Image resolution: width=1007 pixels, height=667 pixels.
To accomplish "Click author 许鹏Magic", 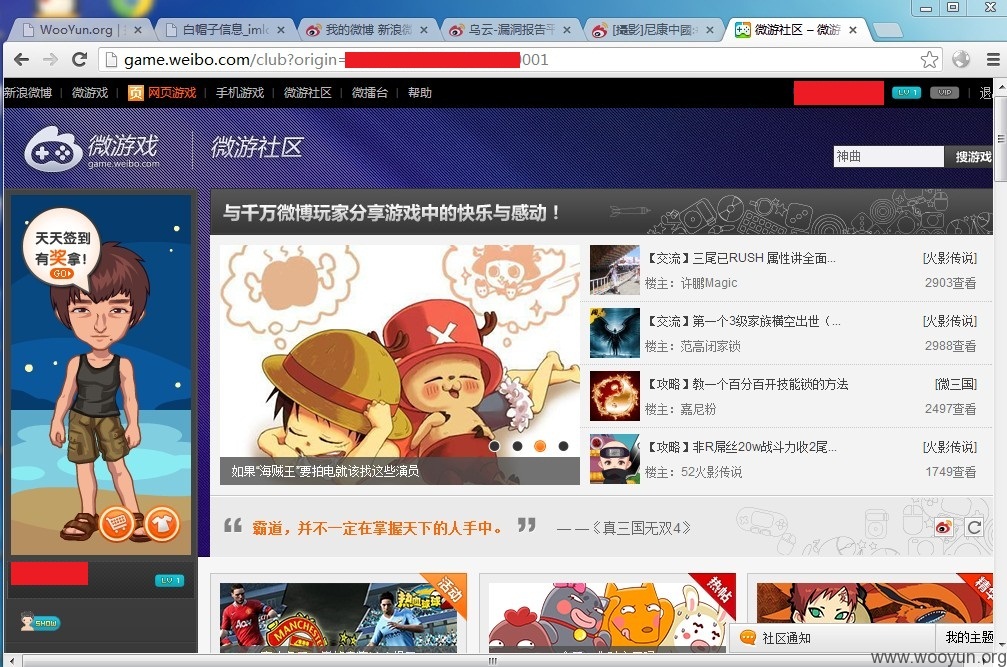I will 709,283.
